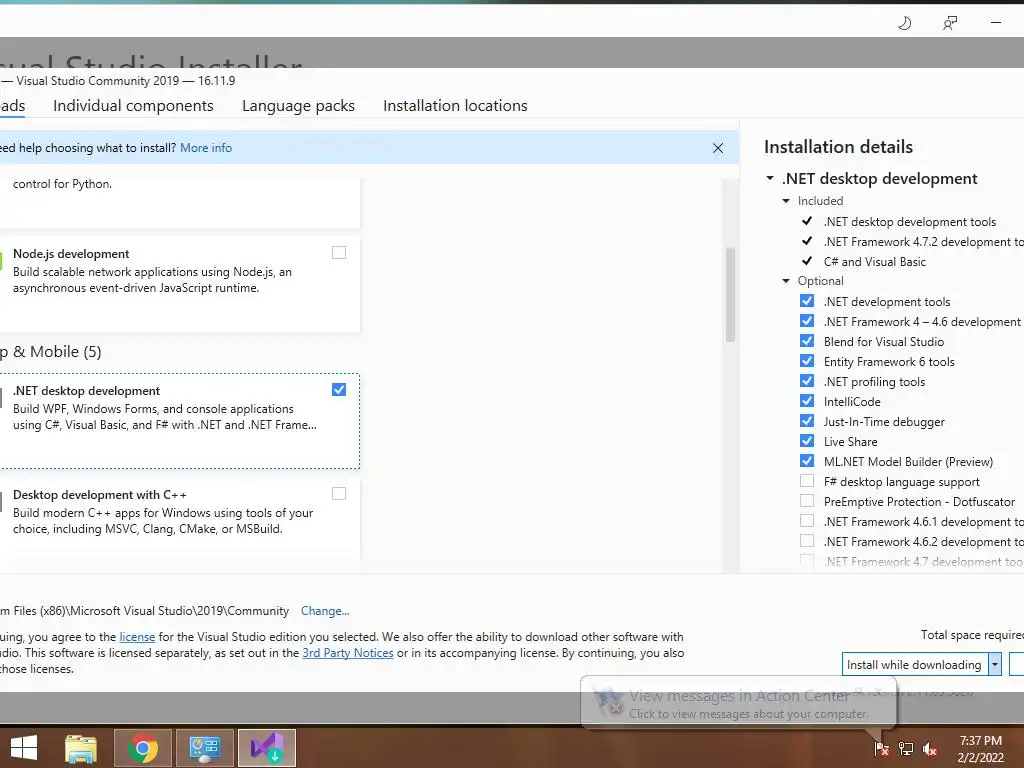Viewport: 1024px width, 768px height.
Task: Collapse the Included section
Action: 786,201
